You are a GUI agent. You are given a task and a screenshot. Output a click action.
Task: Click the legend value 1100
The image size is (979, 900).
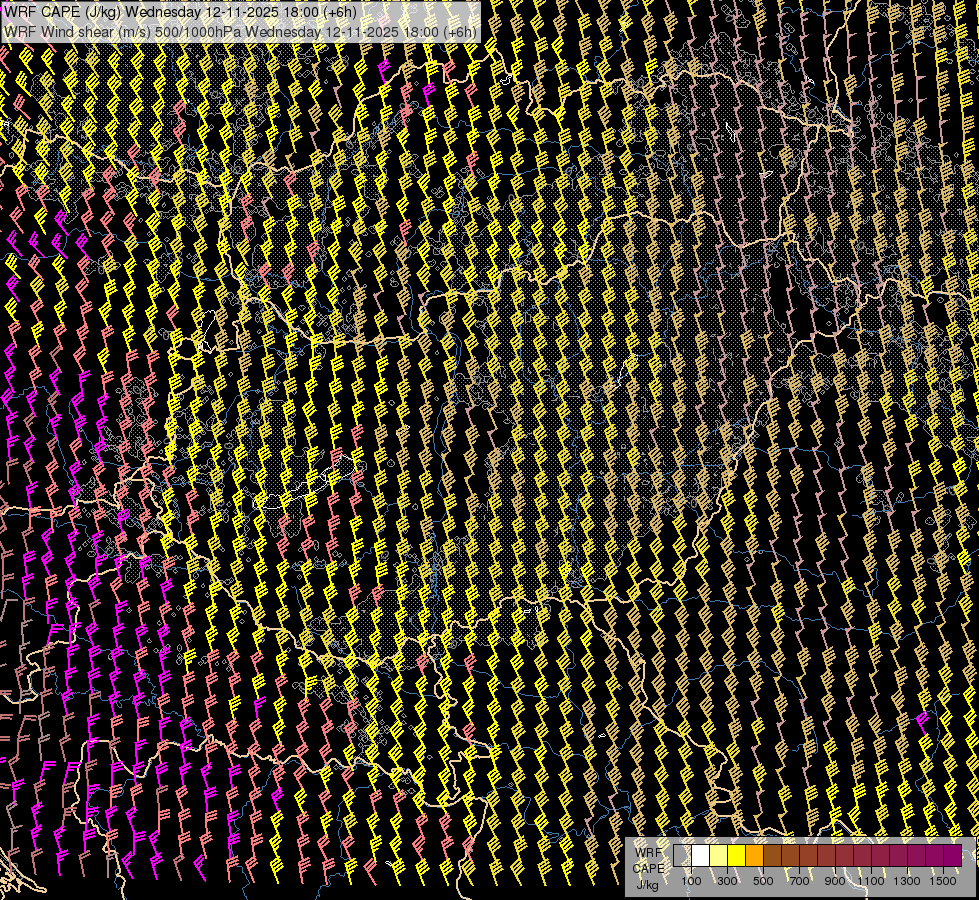[x=870, y=881]
